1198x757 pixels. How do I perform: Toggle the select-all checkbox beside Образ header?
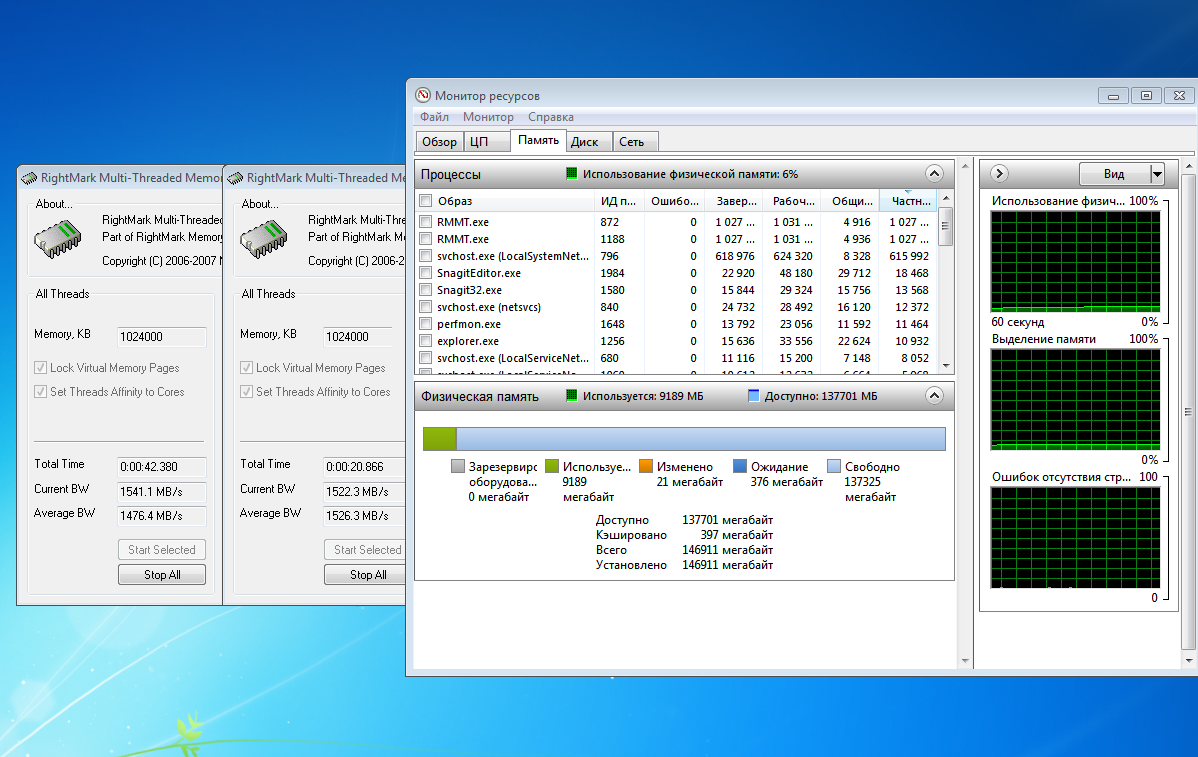(426, 201)
